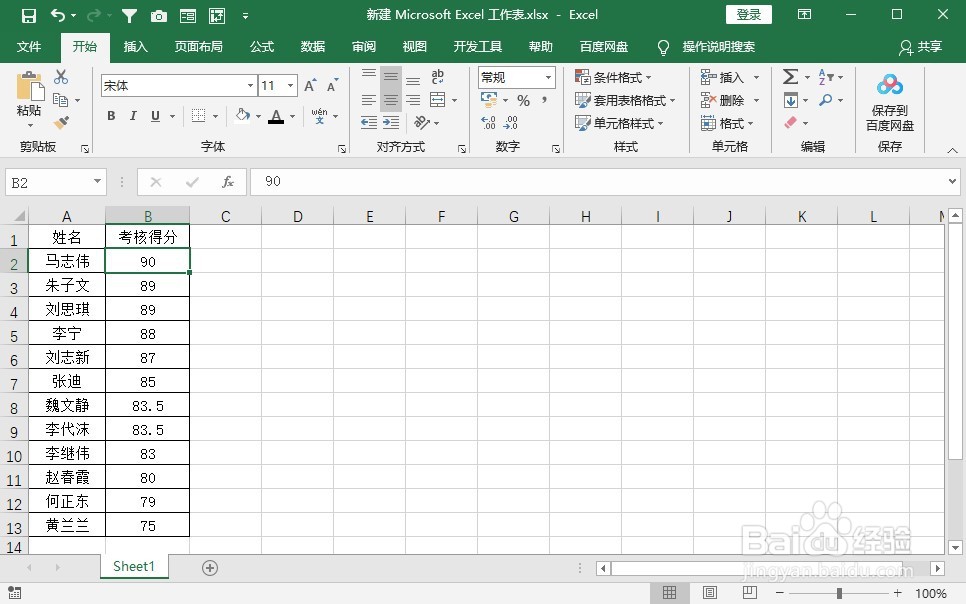Click the percent style icon
966x604 pixels.
523,100
